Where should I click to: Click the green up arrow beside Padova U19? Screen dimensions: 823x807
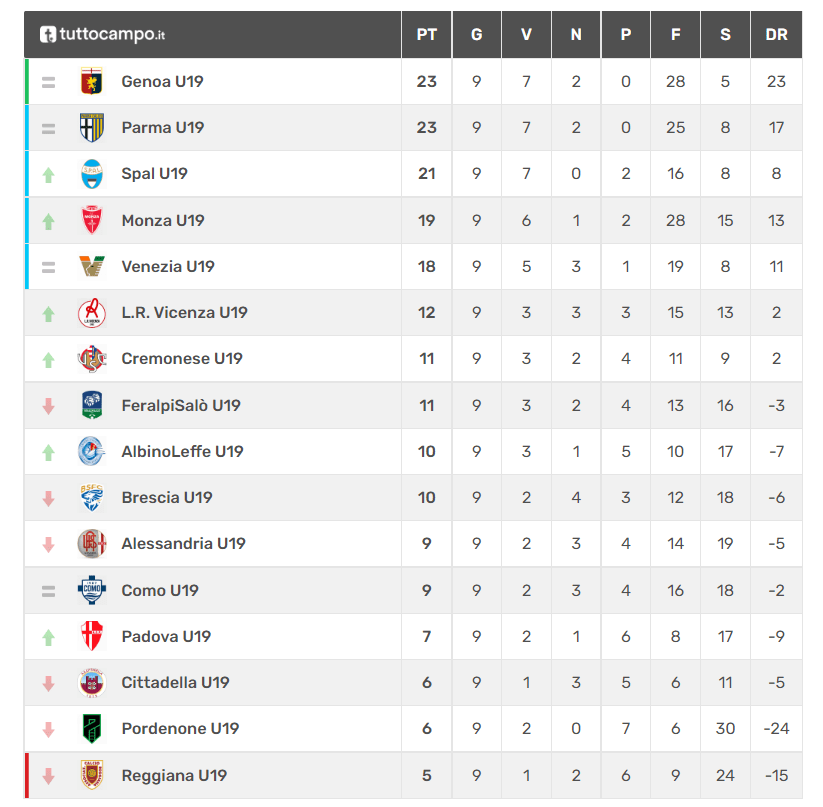(48, 637)
